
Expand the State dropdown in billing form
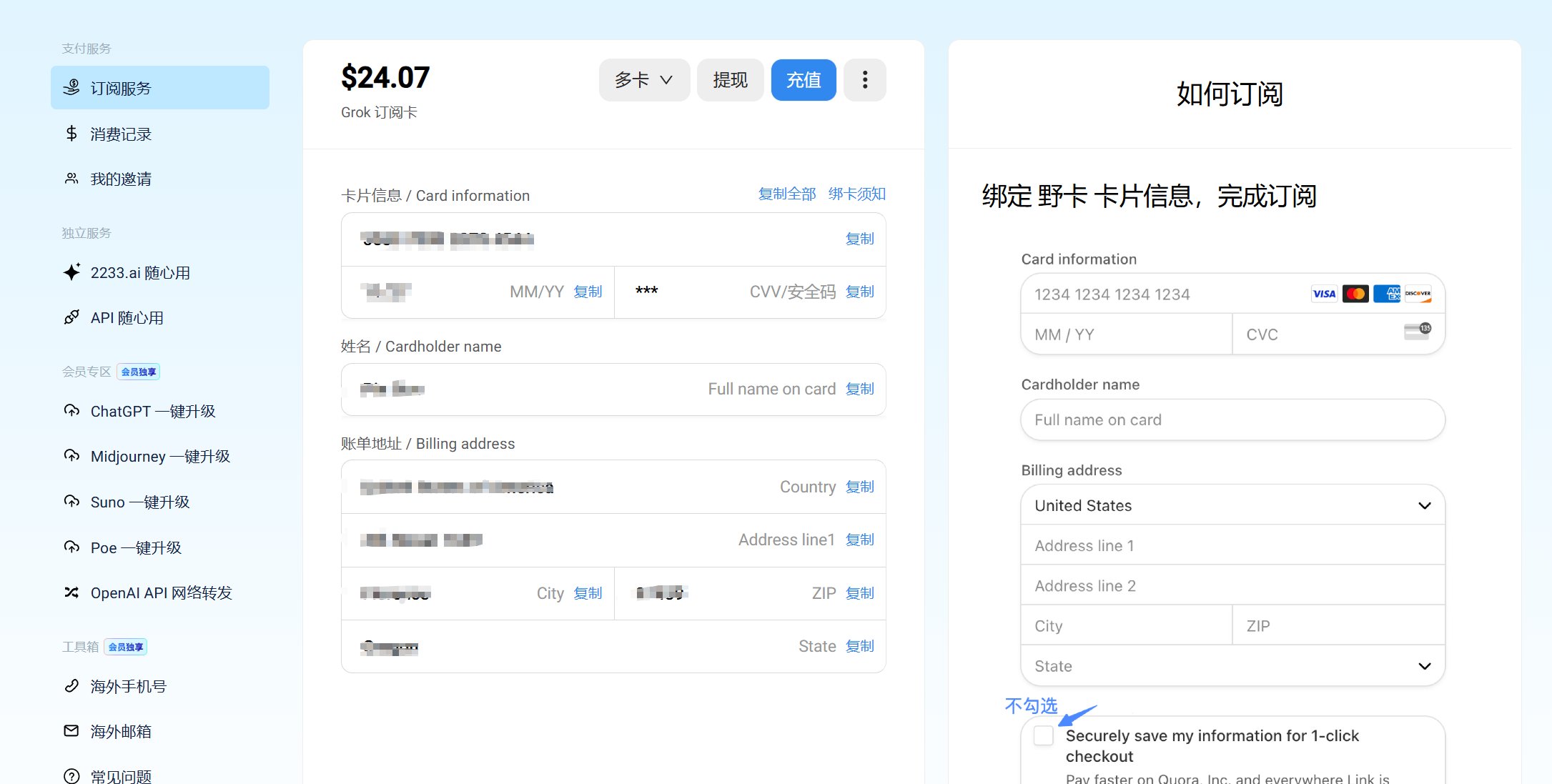[x=1232, y=666]
